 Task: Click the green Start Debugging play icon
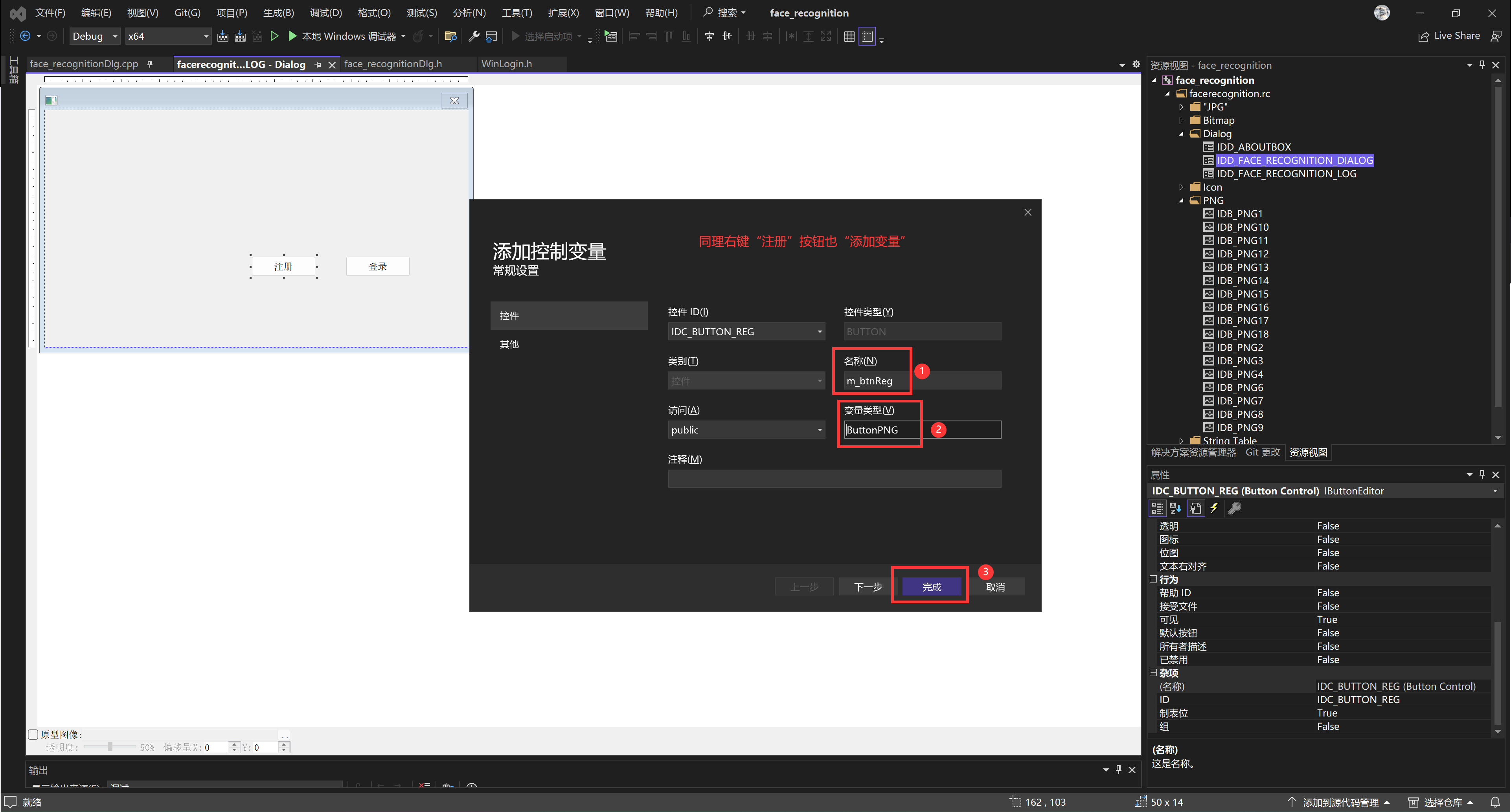(292, 37)
